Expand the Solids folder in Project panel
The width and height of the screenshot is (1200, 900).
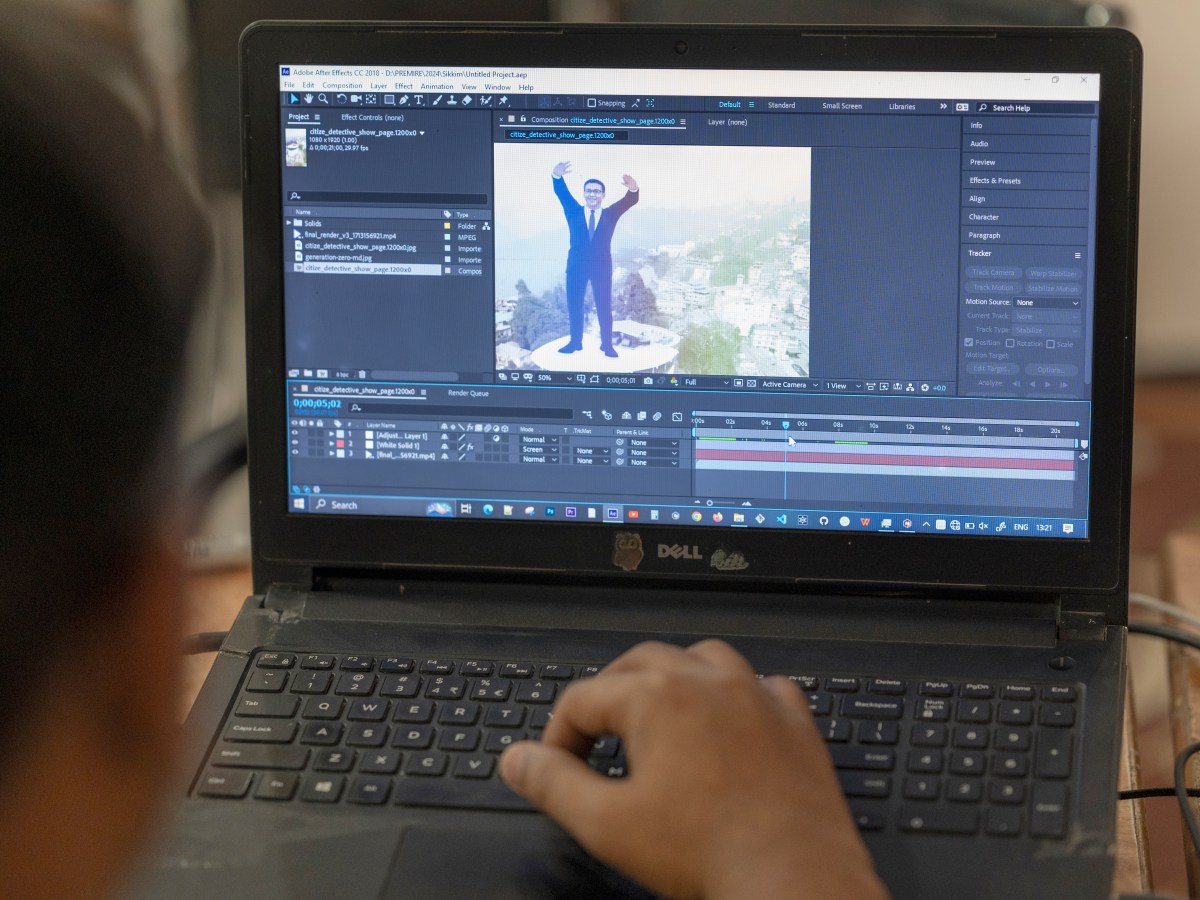click(289, 224)
